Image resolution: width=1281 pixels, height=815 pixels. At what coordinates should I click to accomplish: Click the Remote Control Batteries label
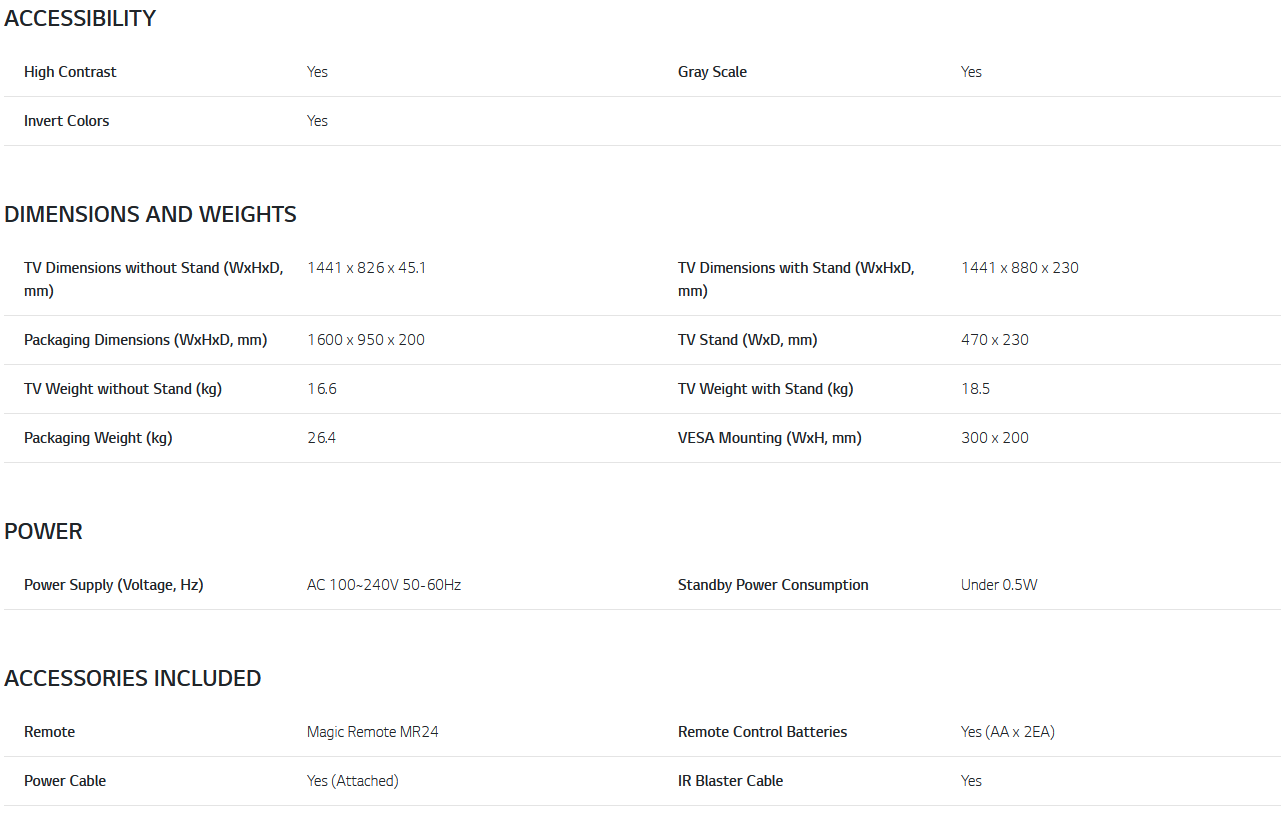point(762,732)
